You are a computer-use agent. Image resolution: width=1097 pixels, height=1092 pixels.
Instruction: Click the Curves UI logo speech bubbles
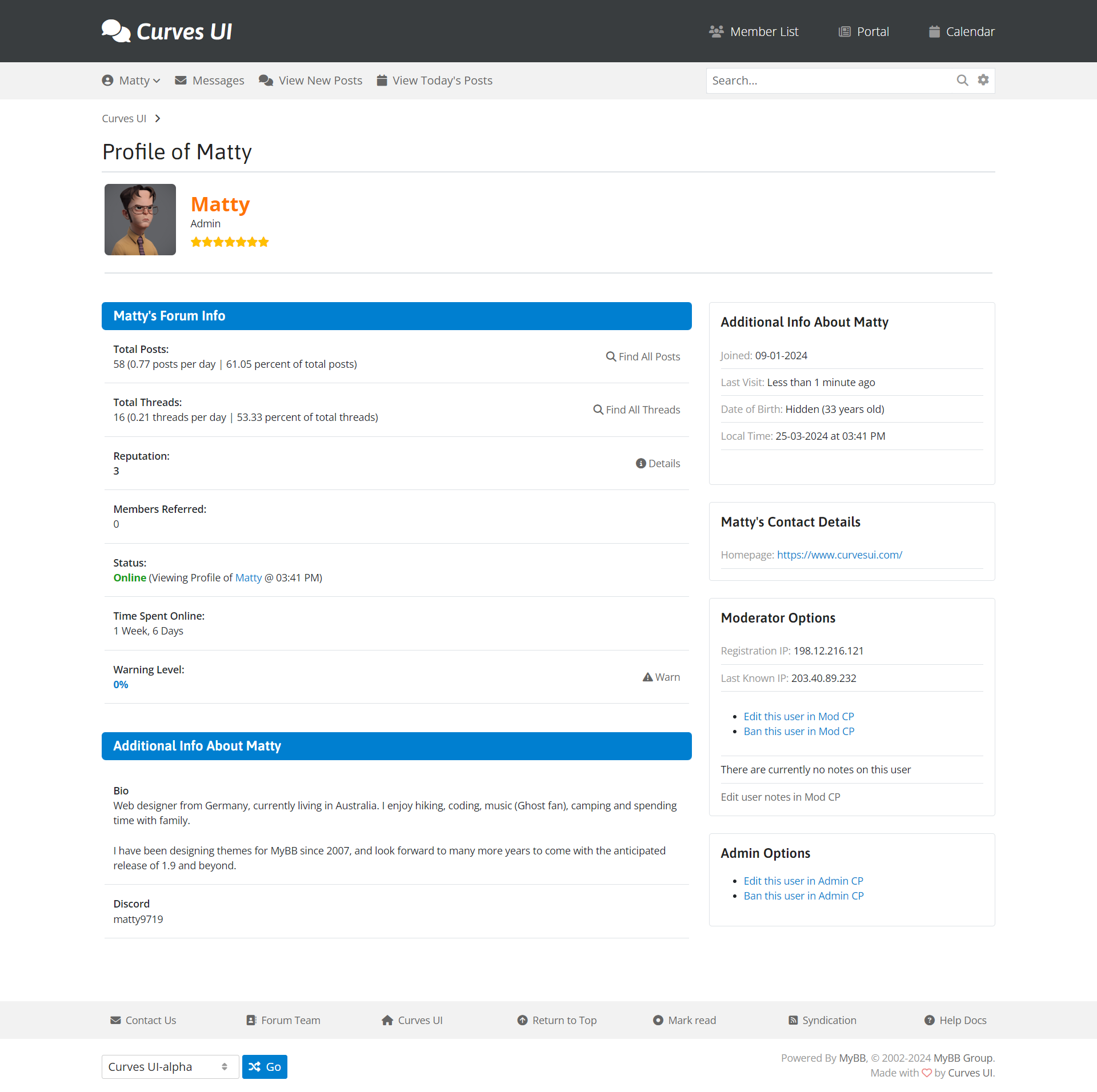116,31
